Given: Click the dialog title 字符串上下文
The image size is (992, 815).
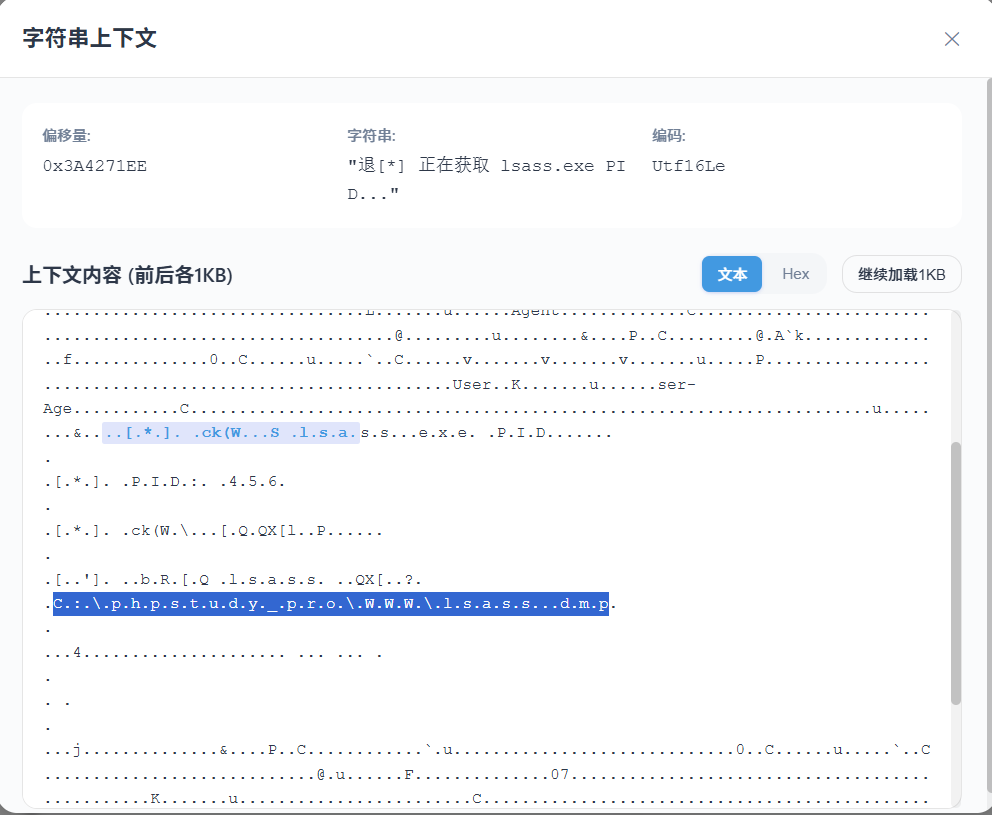Looking at the screenshot, I should (x=89, y=38).
